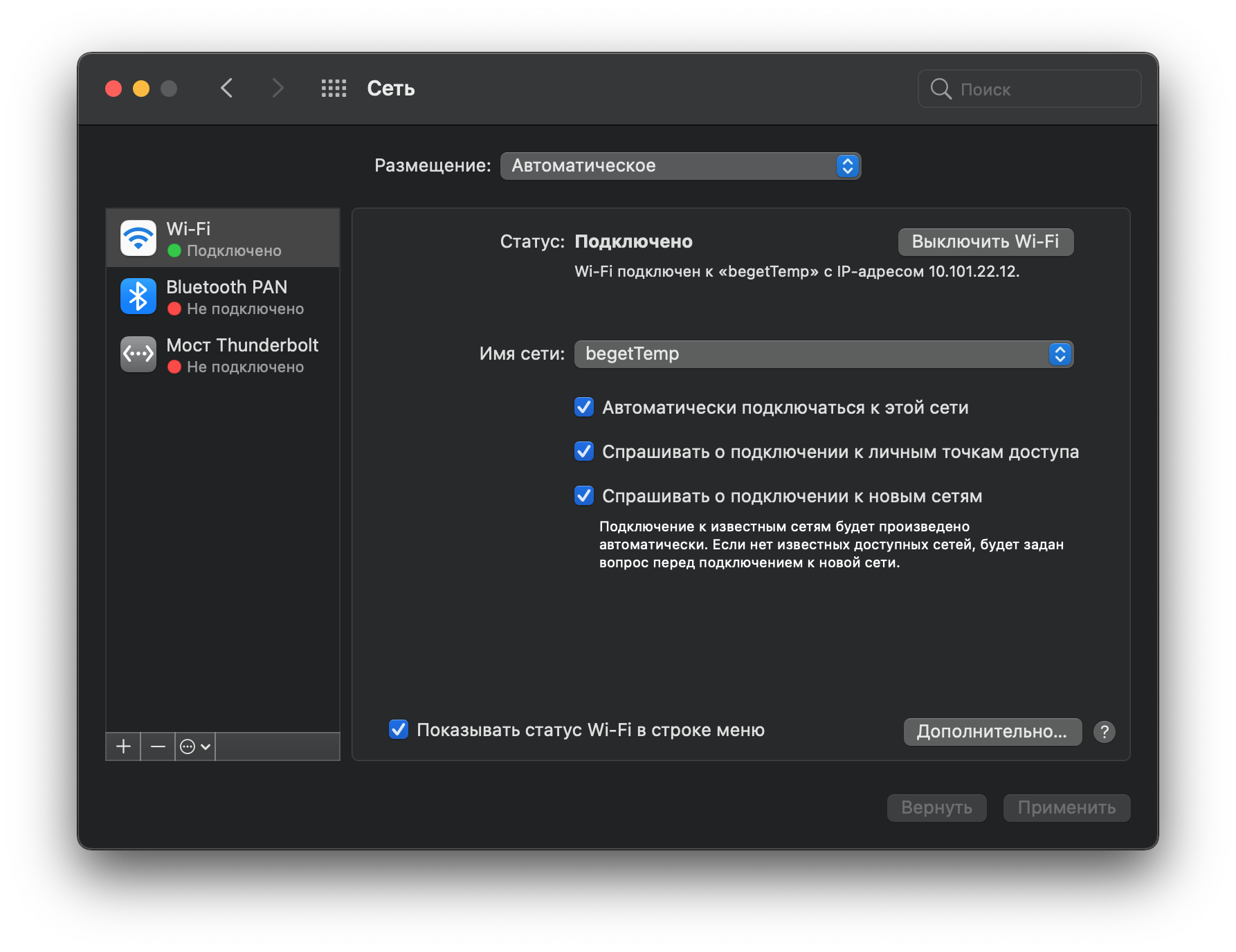Open Дополнительно… advanced settings
The height and width of the screenshot is (952, 1236).
(x=992, y=731)
